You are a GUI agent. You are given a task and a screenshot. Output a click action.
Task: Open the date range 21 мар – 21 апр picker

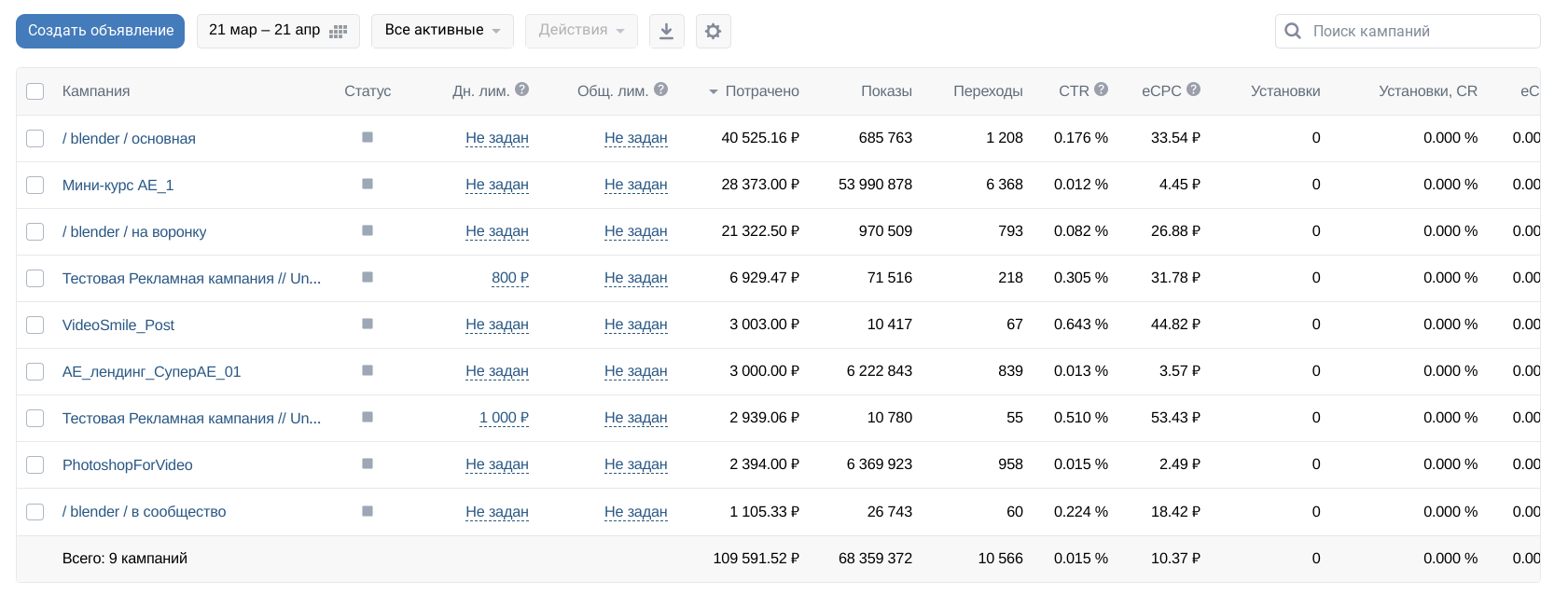click(x=277, y=31)
